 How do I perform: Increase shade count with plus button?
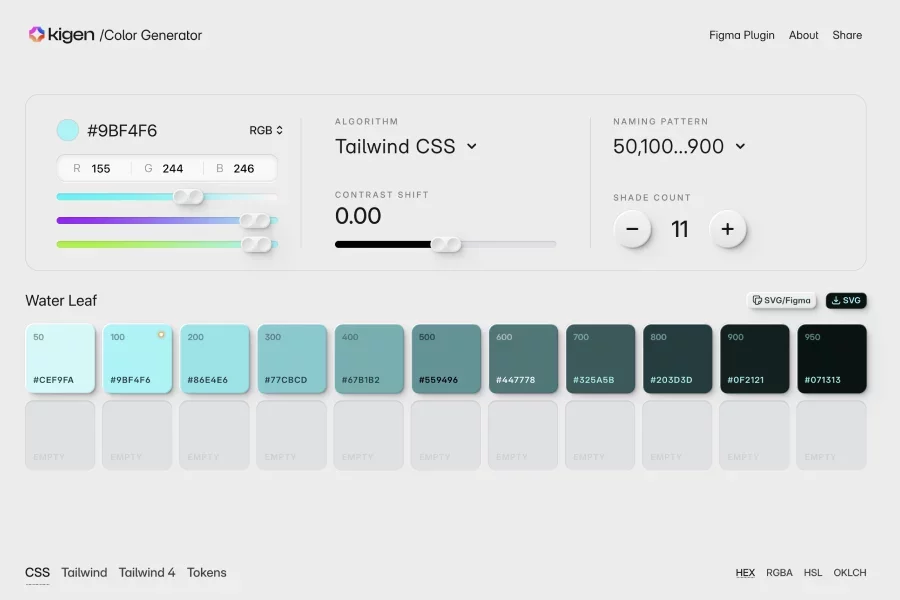pyautogui.click(x=727, y=229)
